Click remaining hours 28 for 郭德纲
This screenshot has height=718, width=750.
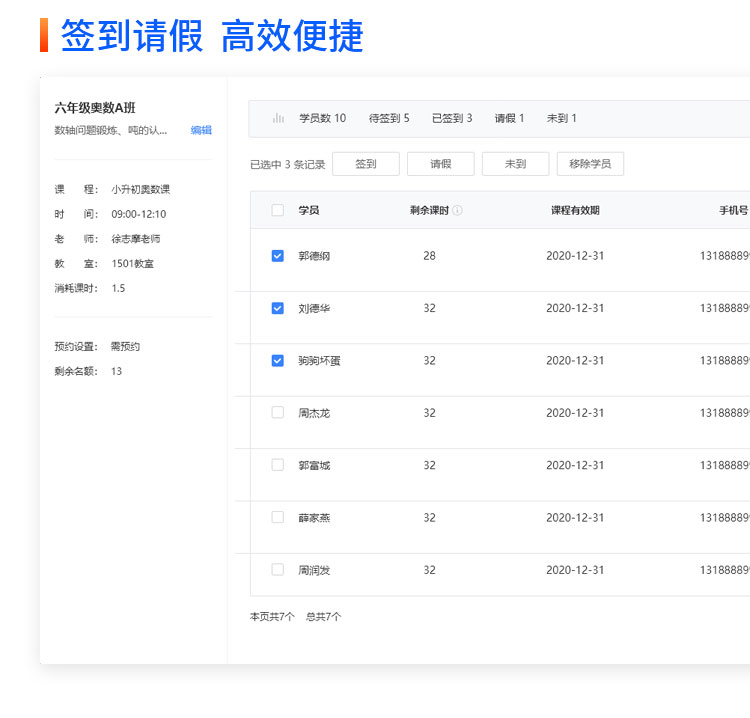point(430,256)
